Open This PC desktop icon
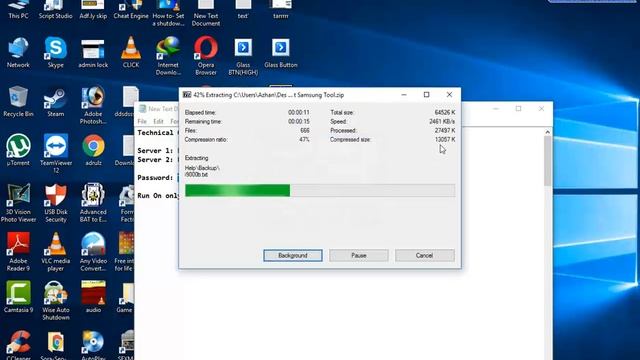Image resolution: width=640 pixels, height=360 pixels. coord(18,10)
